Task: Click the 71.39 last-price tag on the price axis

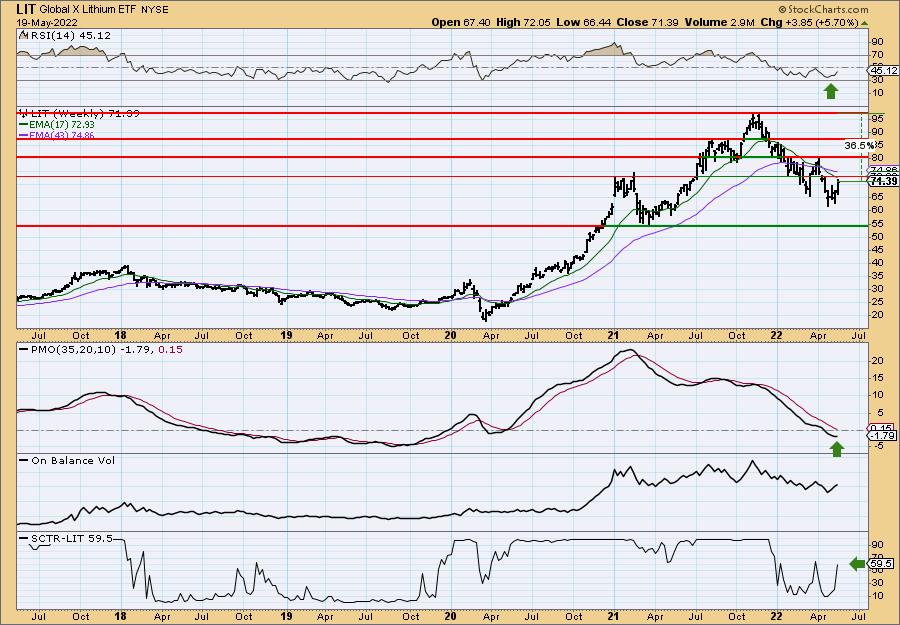Action: [x=884, y=181]
